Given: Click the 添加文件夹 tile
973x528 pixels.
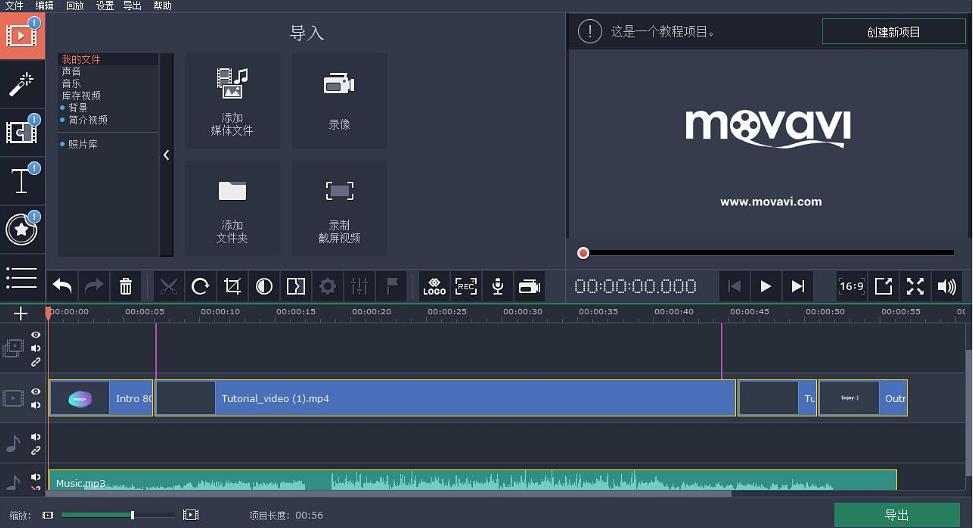Looking at the screenshot, I should point(232,208).
